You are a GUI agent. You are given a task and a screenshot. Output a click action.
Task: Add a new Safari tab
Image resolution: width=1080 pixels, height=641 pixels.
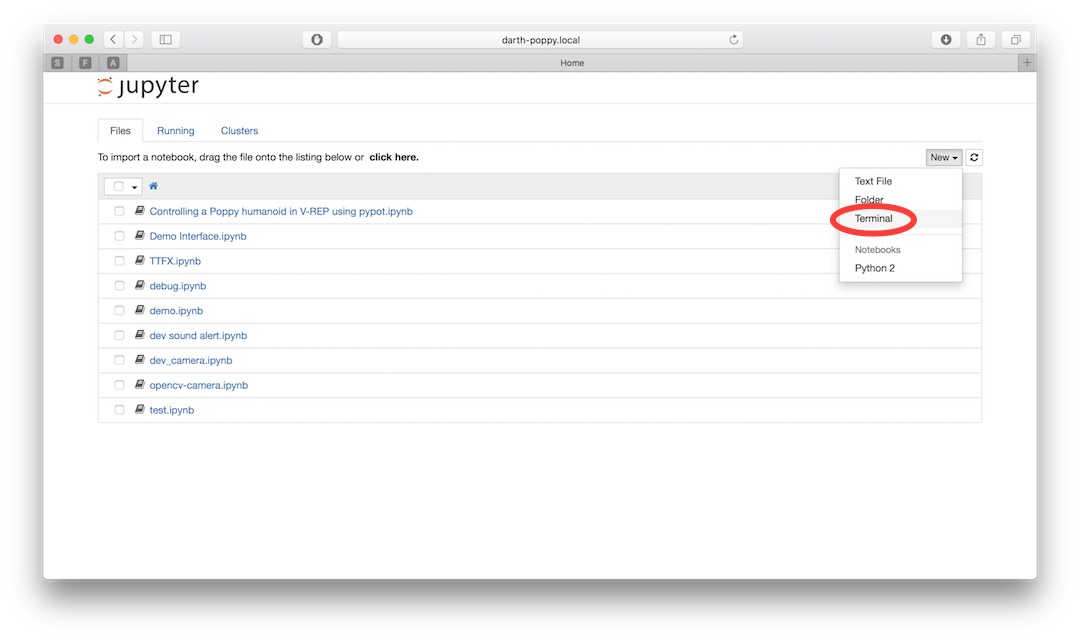[x=1027, y=63]
